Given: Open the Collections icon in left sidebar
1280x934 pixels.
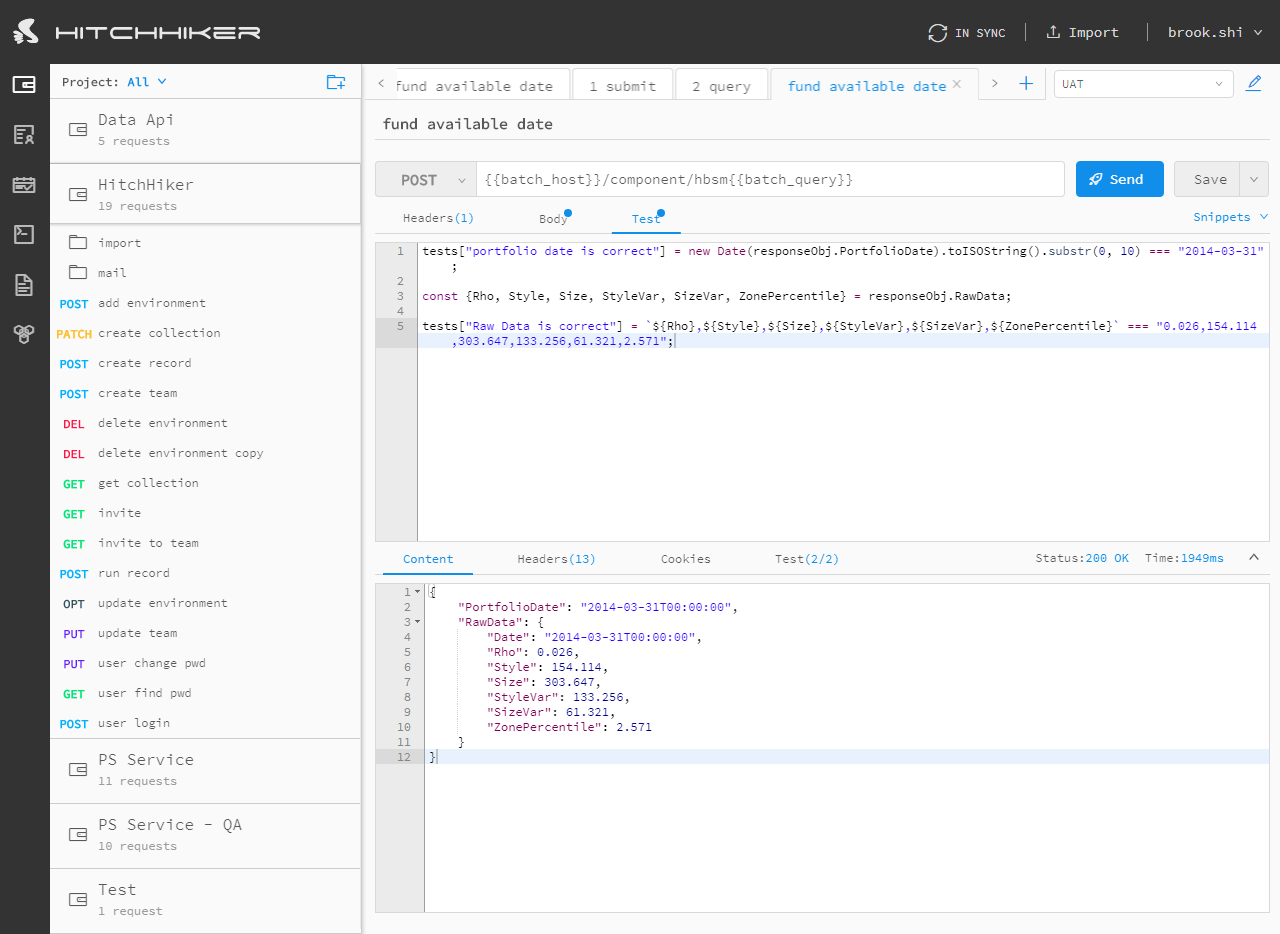Looking at the screenshot, I should pos(24,85).
